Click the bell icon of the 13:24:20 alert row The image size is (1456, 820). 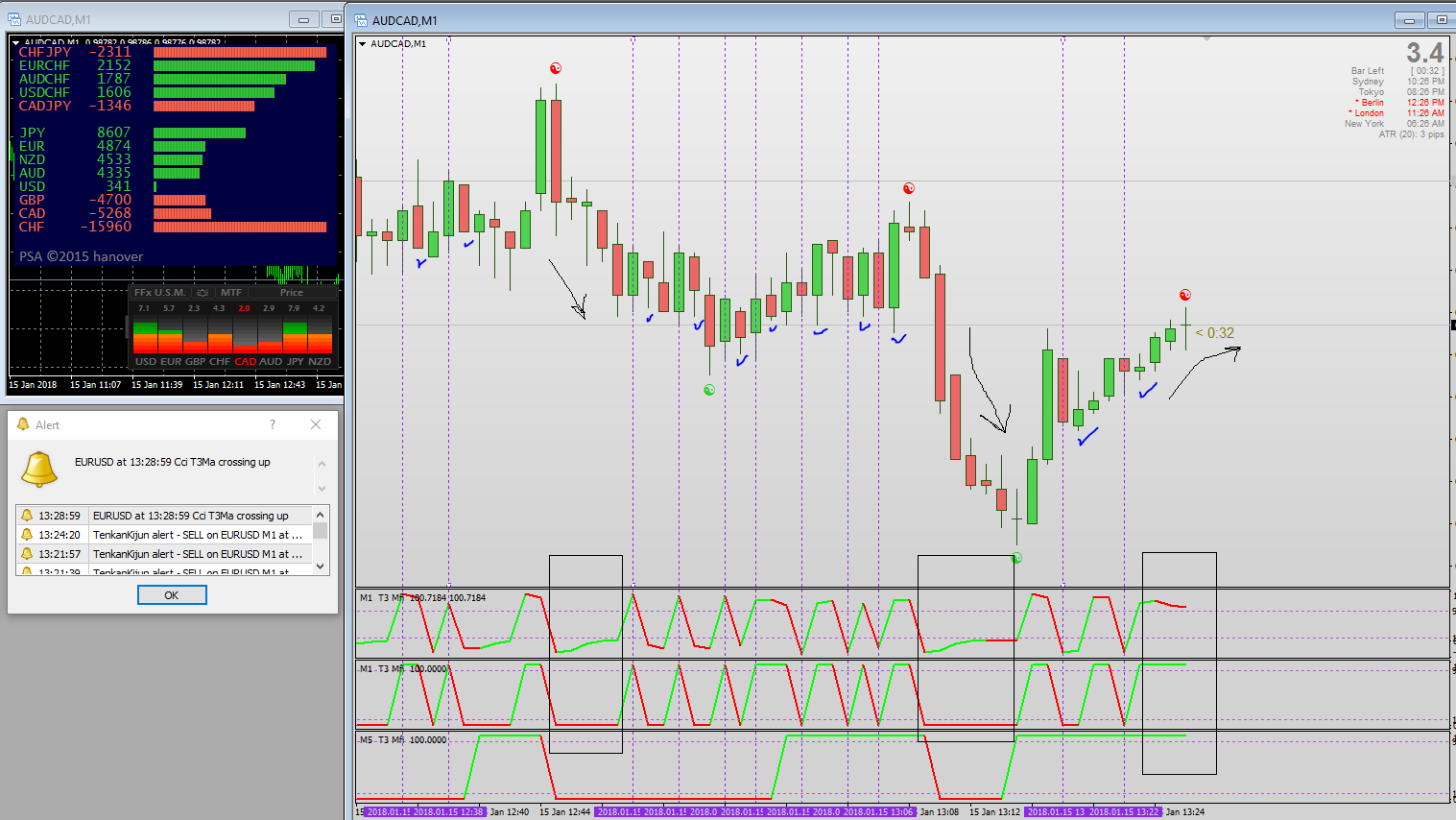click(27, 535)
